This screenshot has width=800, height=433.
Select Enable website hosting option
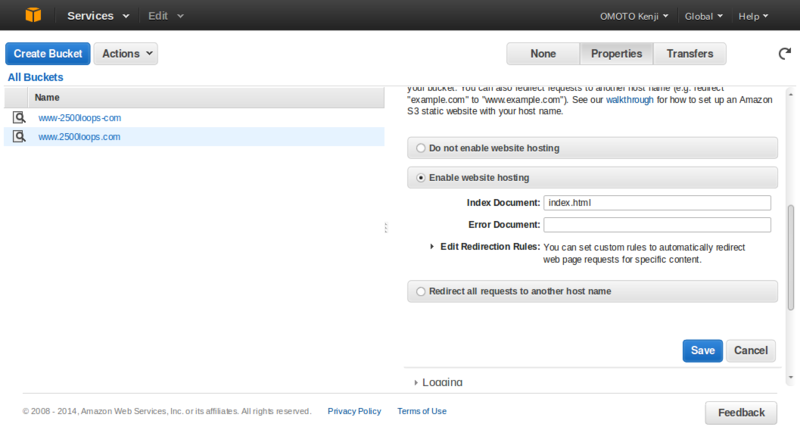pyautogui.click(x=420, y=177)
